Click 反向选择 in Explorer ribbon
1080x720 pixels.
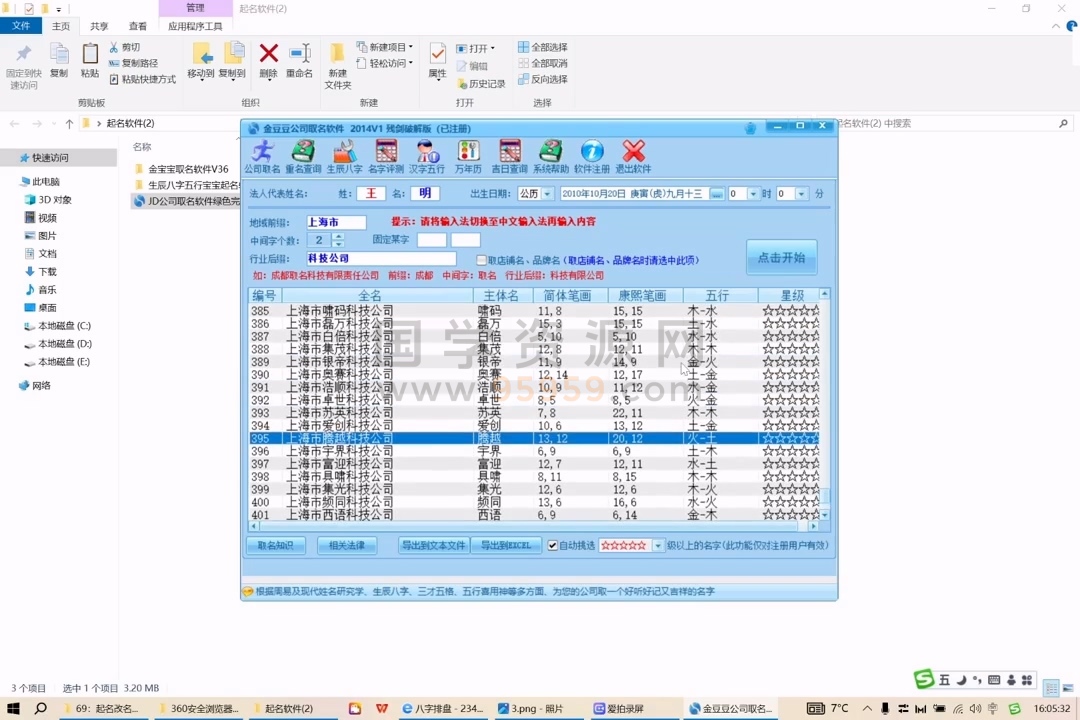coord(543,79)
